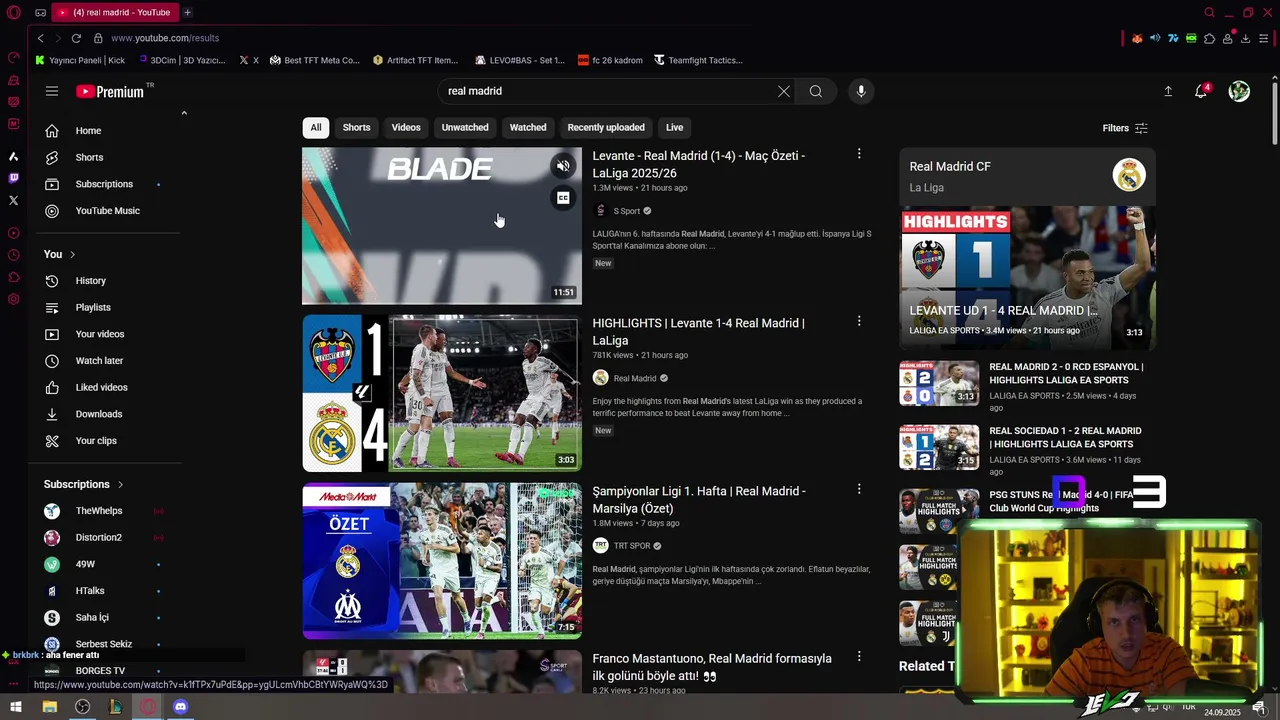
Task: Open options menu for the Levante Maç Özeti video
Action: coord(858,154)
